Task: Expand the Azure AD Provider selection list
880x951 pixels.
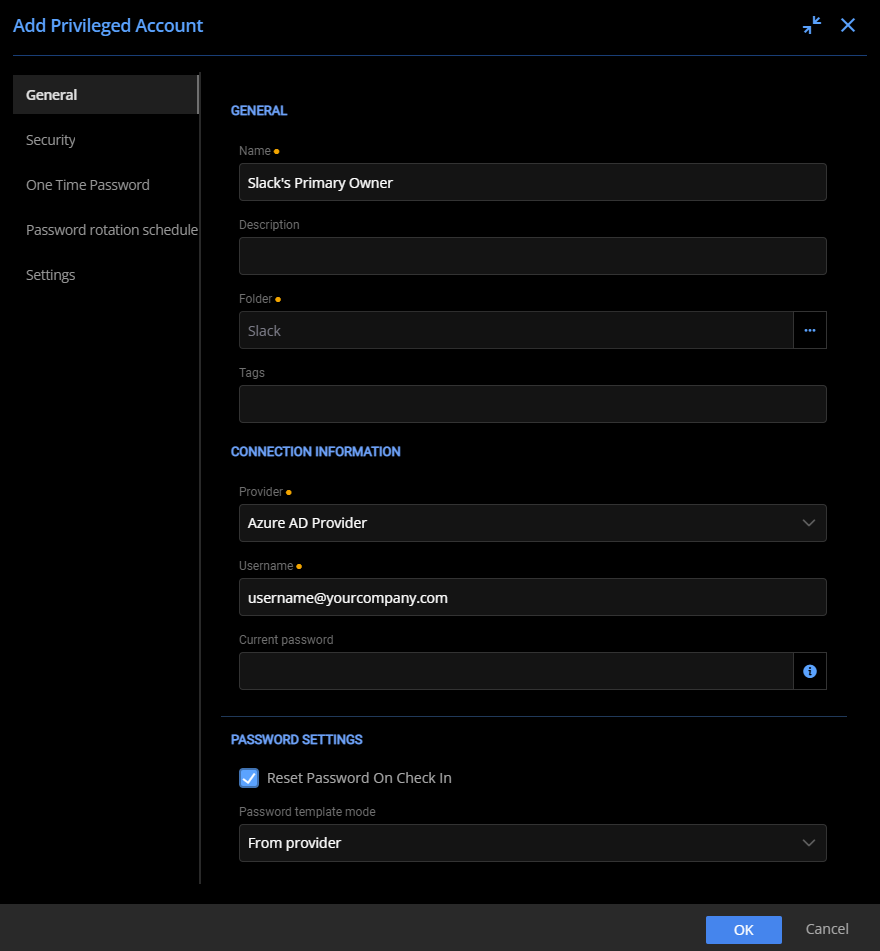Action: 809,523
